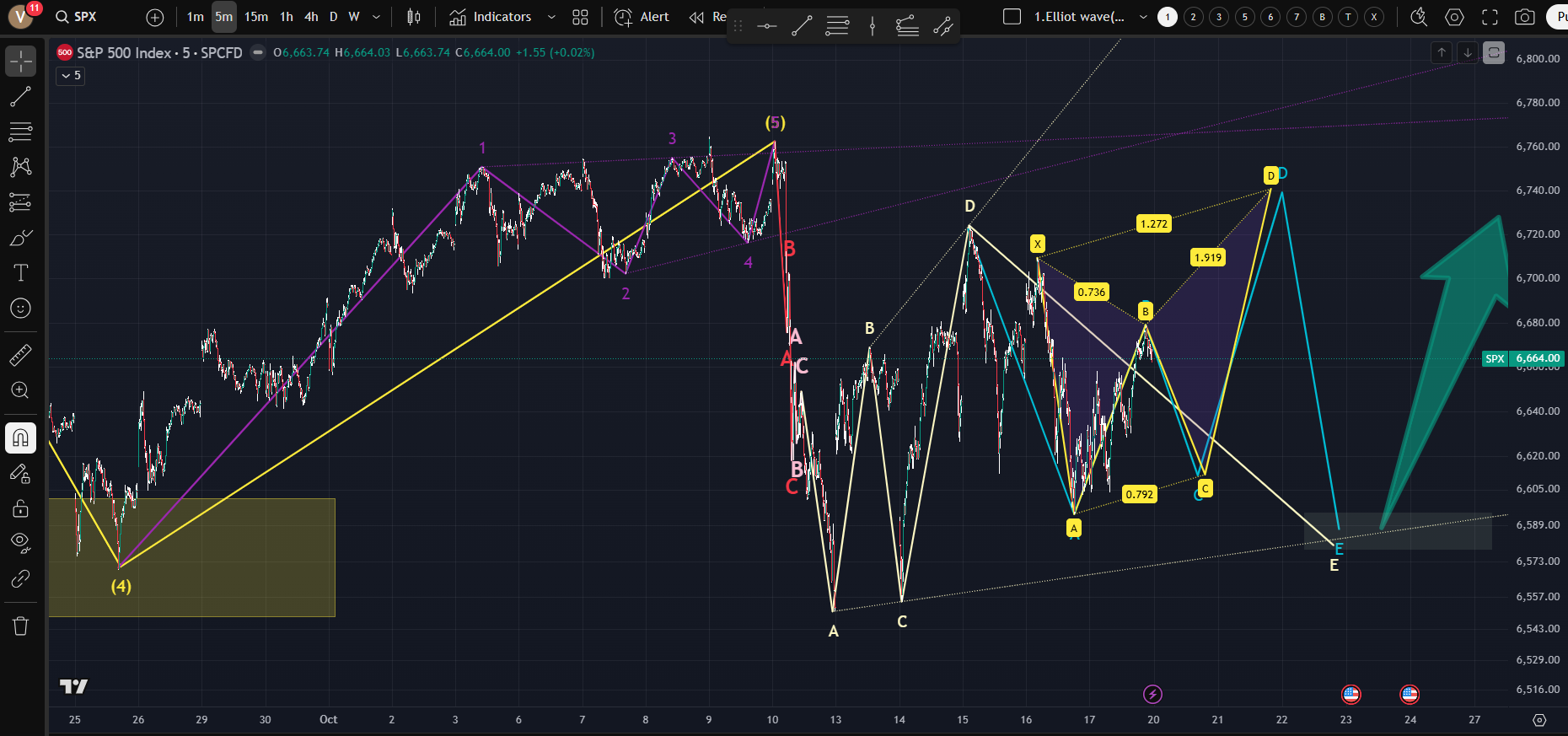Image resolution: width=1568 pixels, height=736 pixels.
Task: Choose the ruler measure tool
Action: tap(21, 355)
